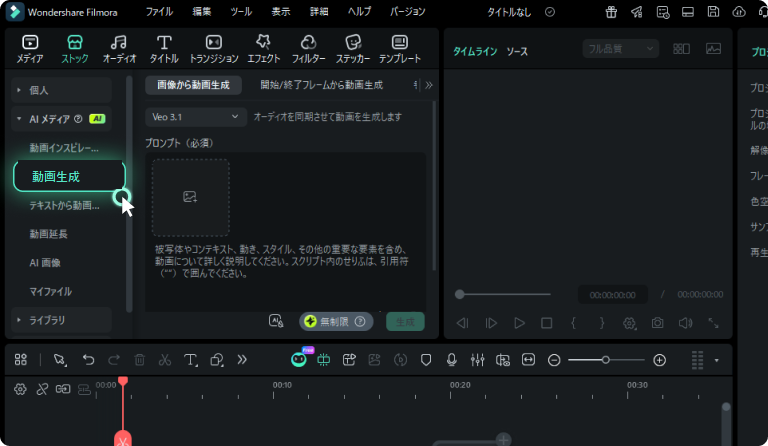Click the paper plane share icon
This screenshot has height=446, width=768.
(x=637, y=12)
